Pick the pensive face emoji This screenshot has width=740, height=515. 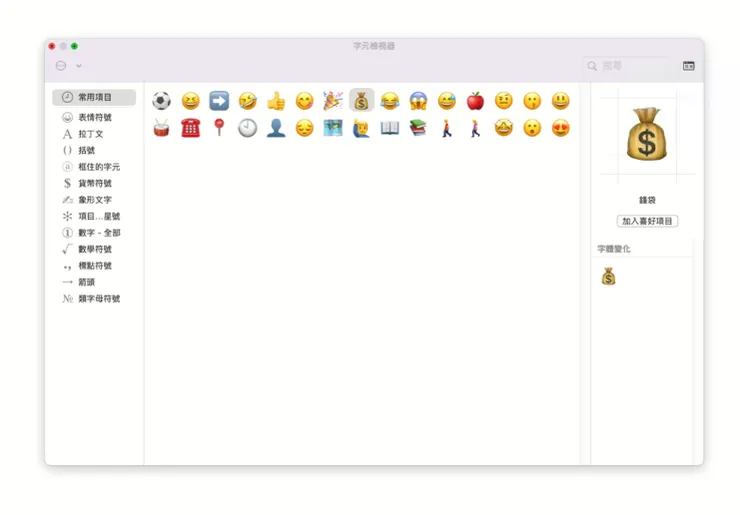tap(304, 128)
